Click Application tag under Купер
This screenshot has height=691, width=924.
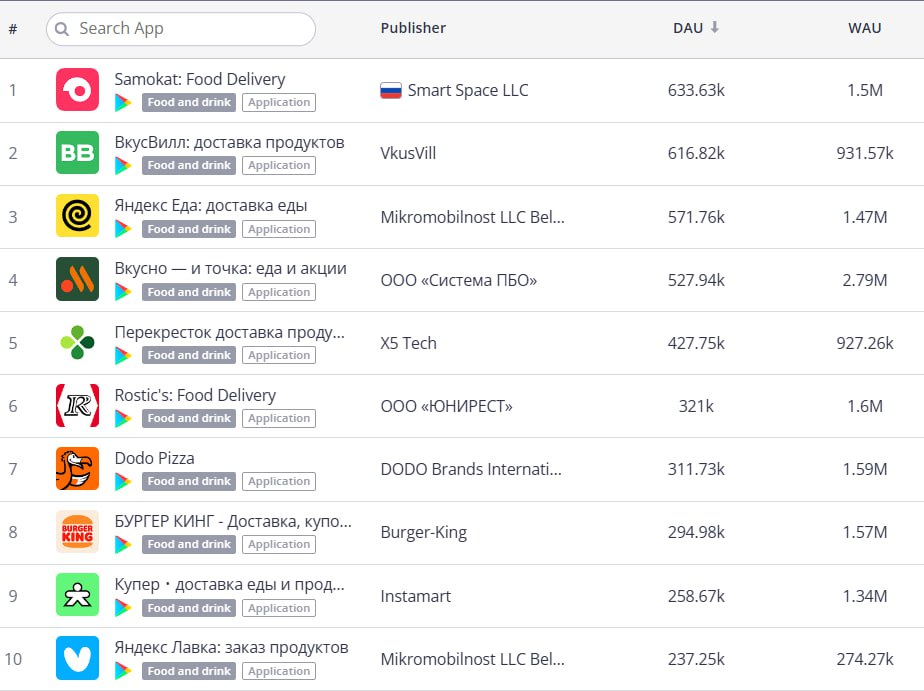click(279, 608)
